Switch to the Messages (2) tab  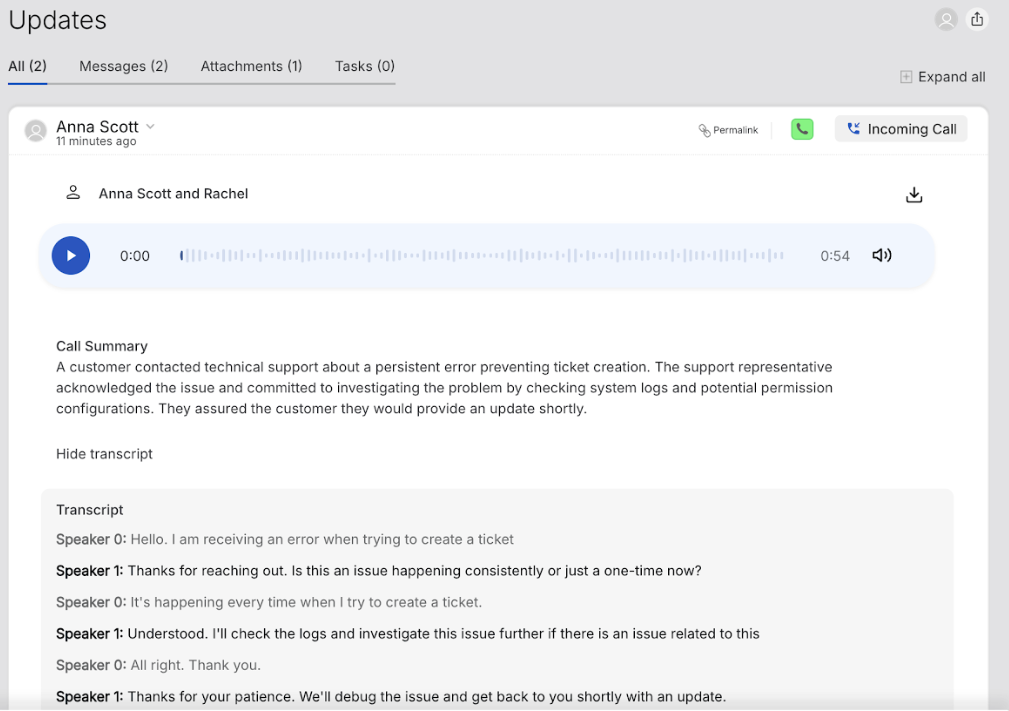pos(124,66)
